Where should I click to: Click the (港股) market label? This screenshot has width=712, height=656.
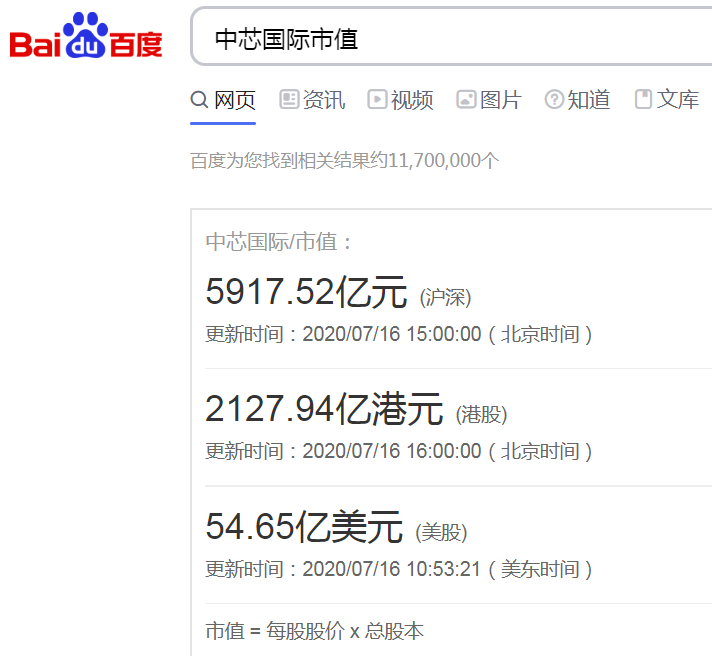pos(482,415)
